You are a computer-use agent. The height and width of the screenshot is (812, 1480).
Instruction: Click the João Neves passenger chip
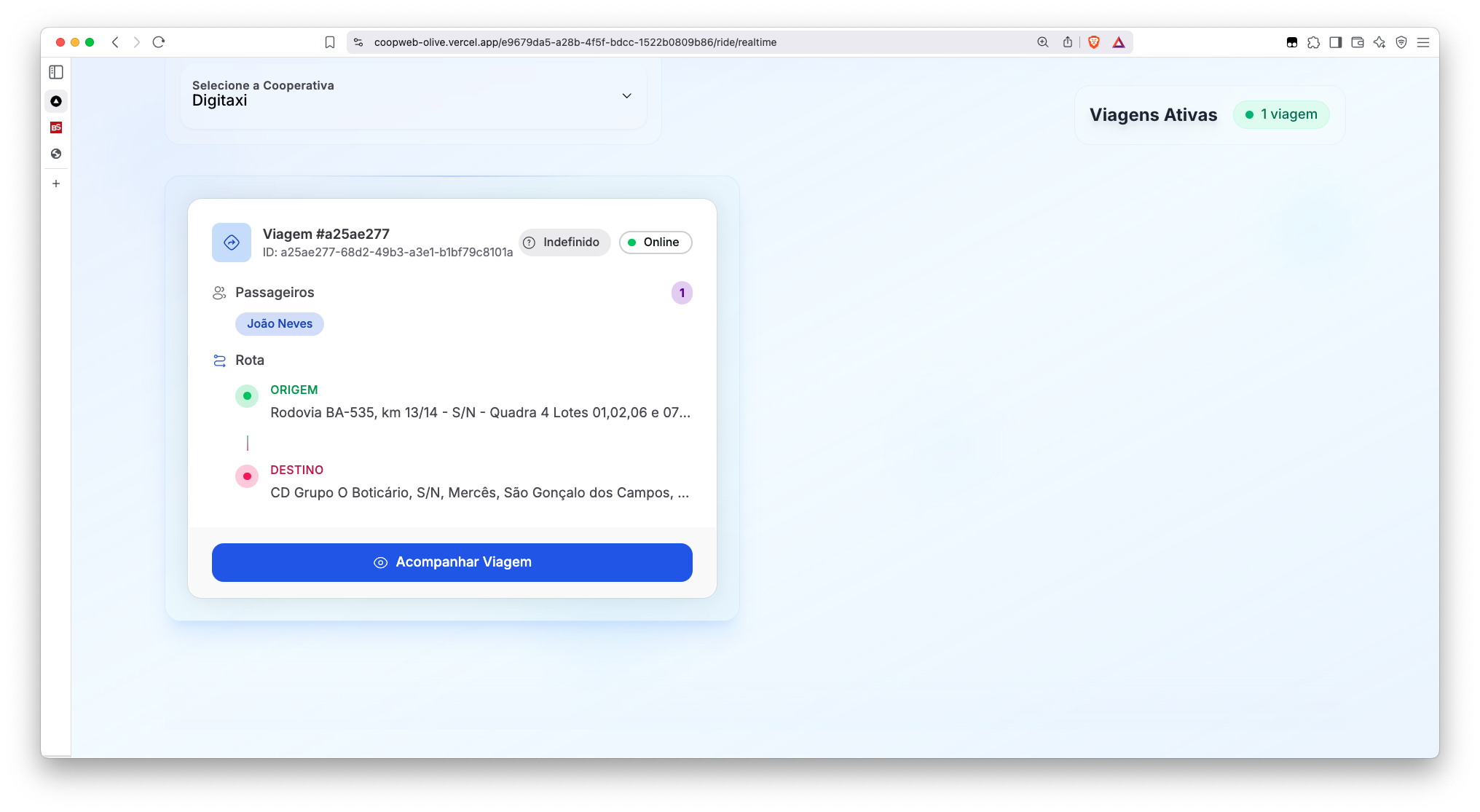tap(279, 324)
